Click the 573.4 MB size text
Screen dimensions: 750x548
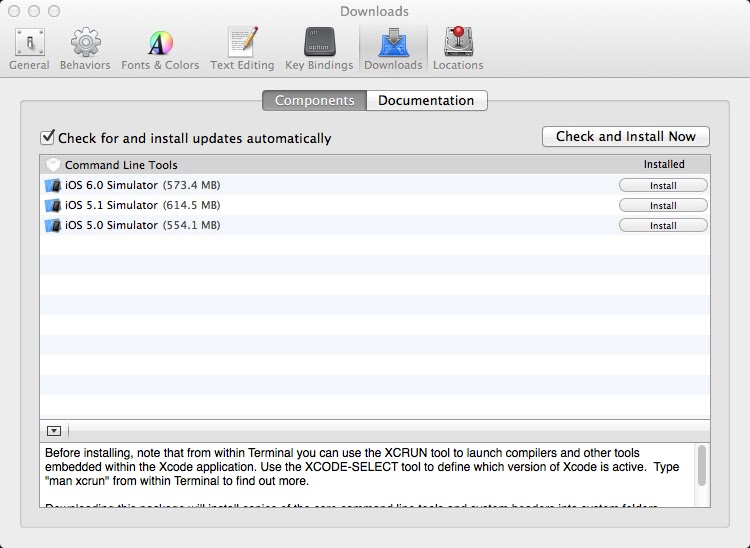click(x=191, y=185)
